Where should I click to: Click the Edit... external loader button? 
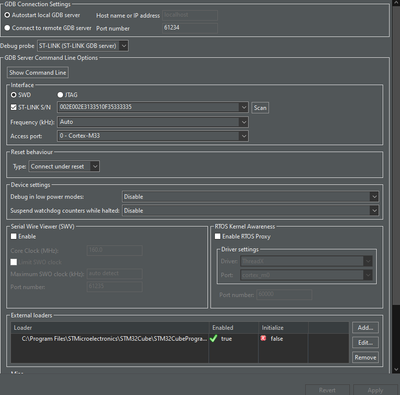pos(365,343)
